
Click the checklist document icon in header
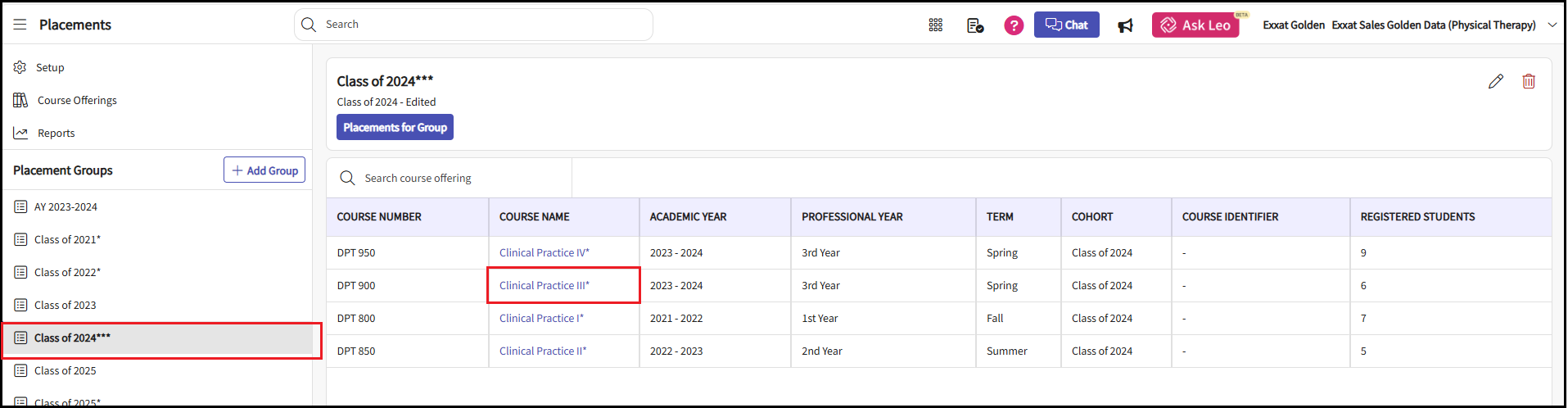[974, 25]
